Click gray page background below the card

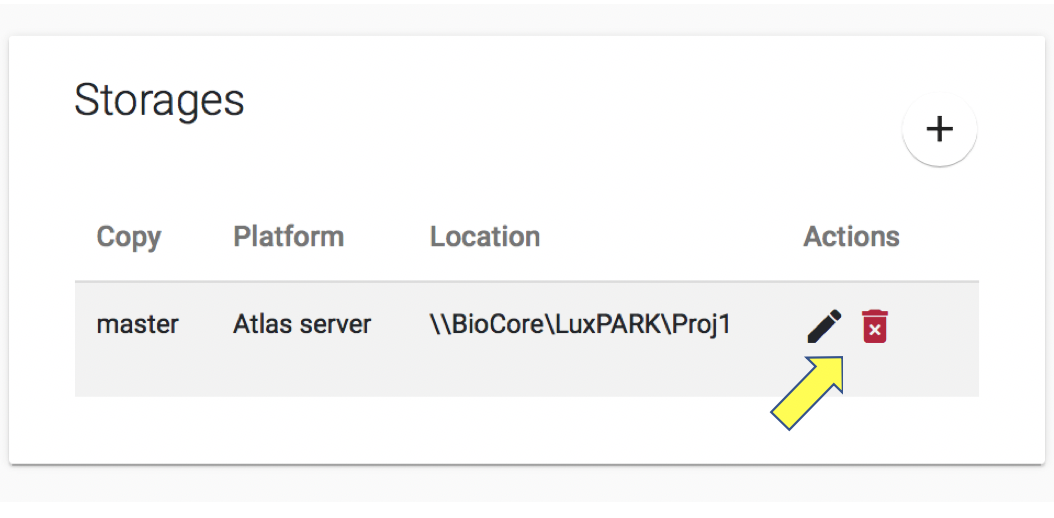(x=500, y=490)
